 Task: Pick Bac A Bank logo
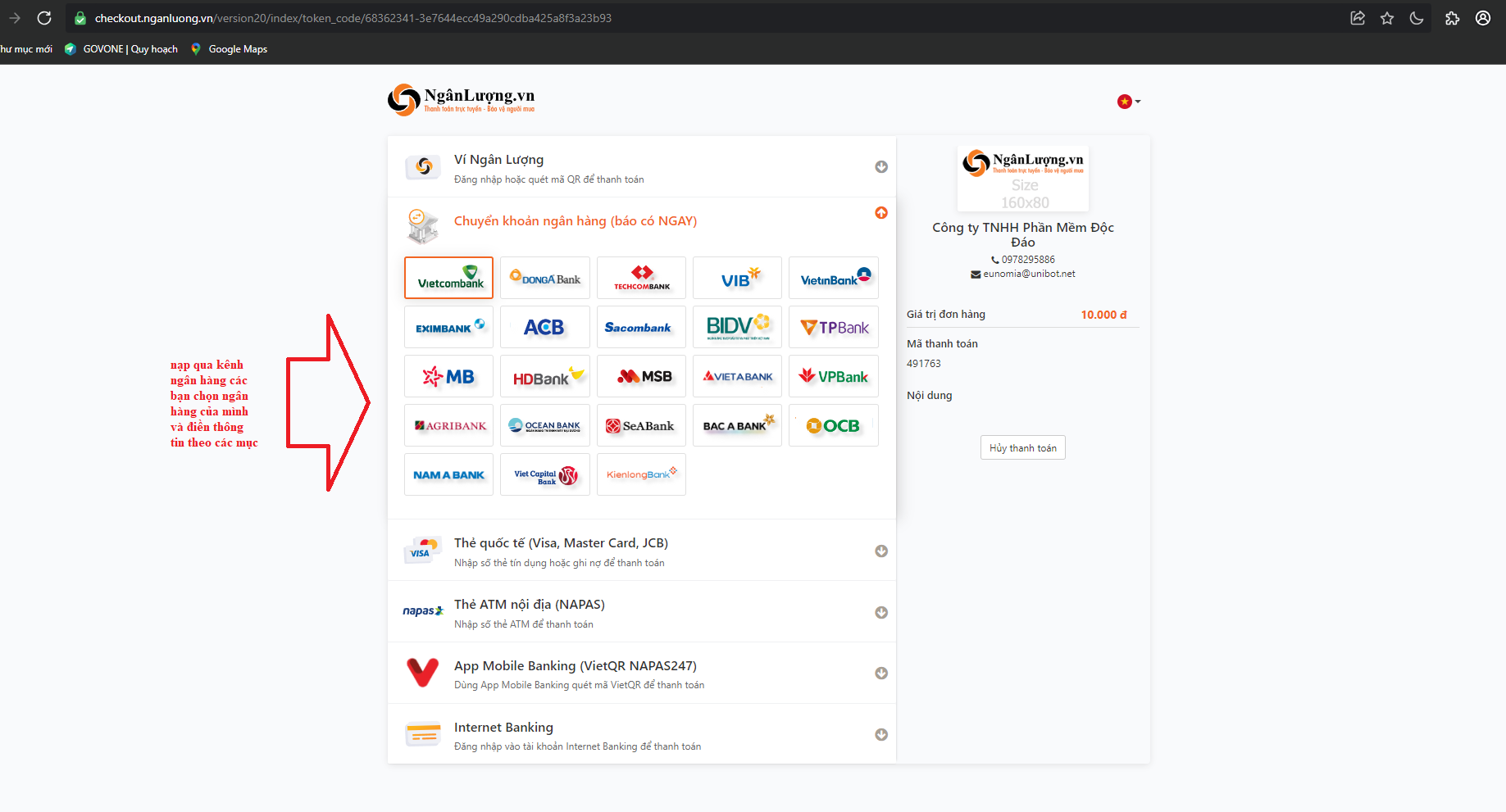pyautogui.click(x=737, y=425)
